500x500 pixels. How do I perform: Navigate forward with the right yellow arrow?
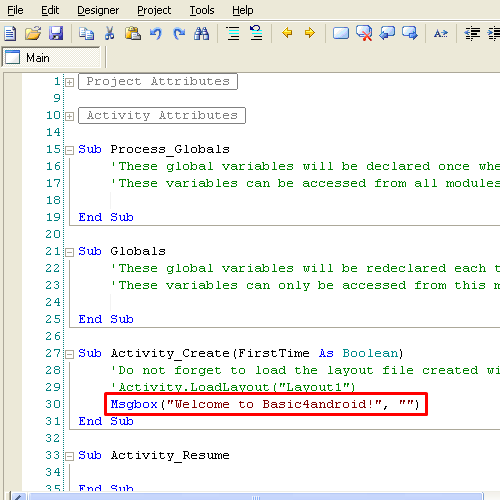310,33
